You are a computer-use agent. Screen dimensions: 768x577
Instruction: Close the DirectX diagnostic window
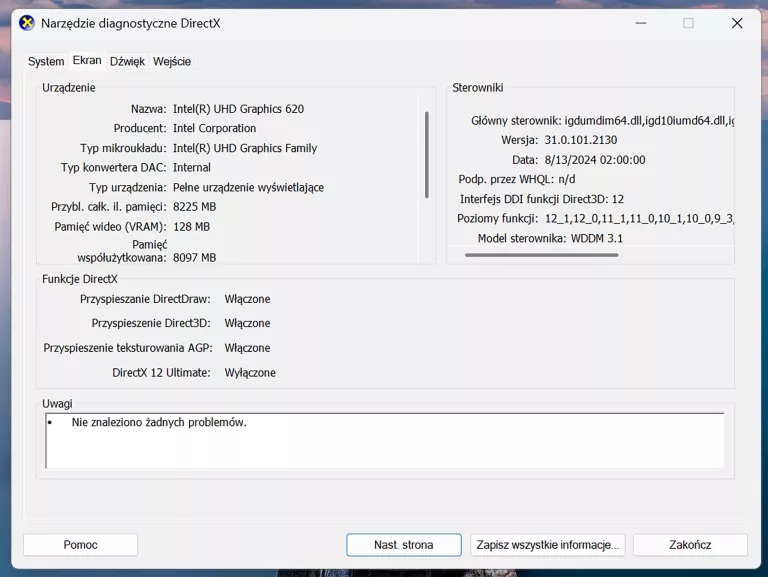coord(737,23)
